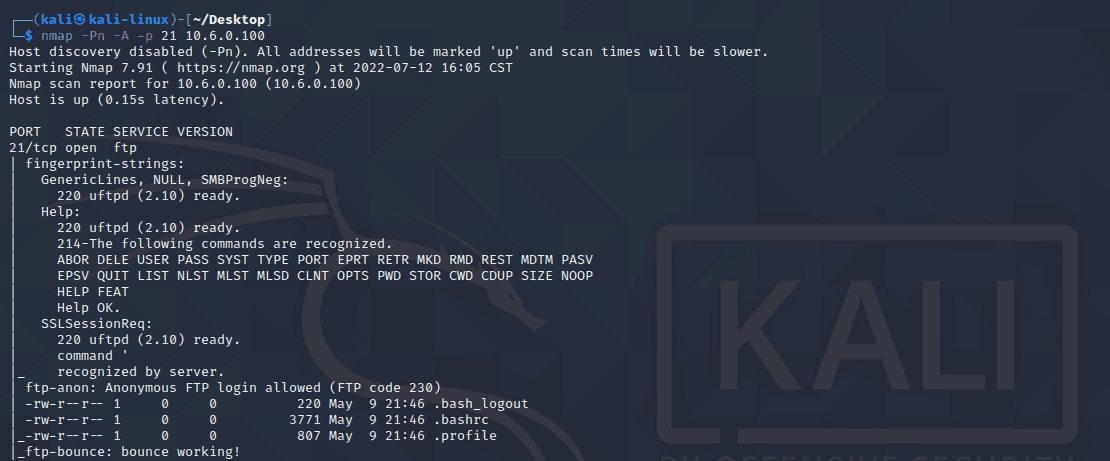1110x461 pixels.
Task: Click the Nmap scan report line
Action: [185, 84]
